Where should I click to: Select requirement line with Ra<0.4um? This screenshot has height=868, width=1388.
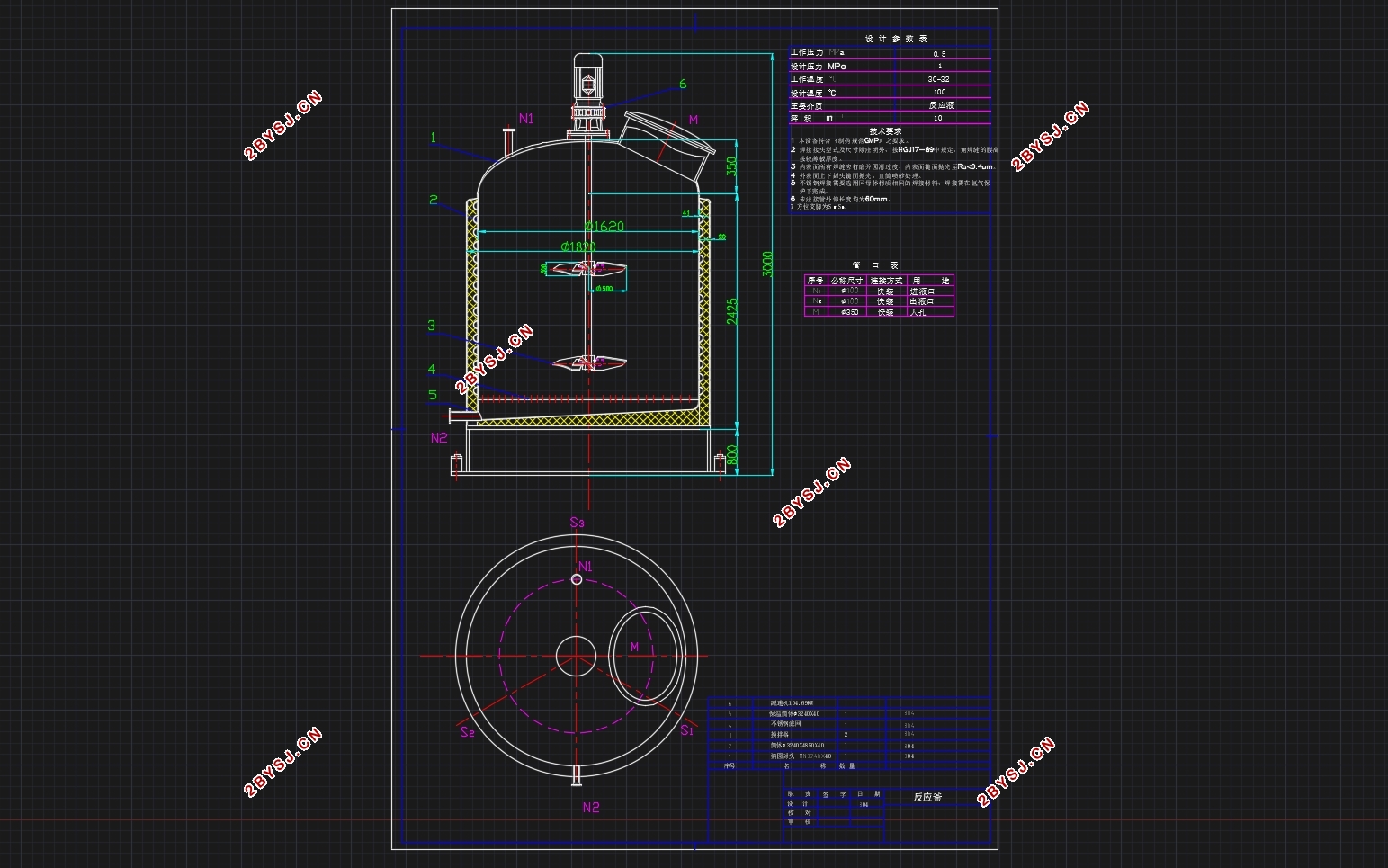click(893, 166)
